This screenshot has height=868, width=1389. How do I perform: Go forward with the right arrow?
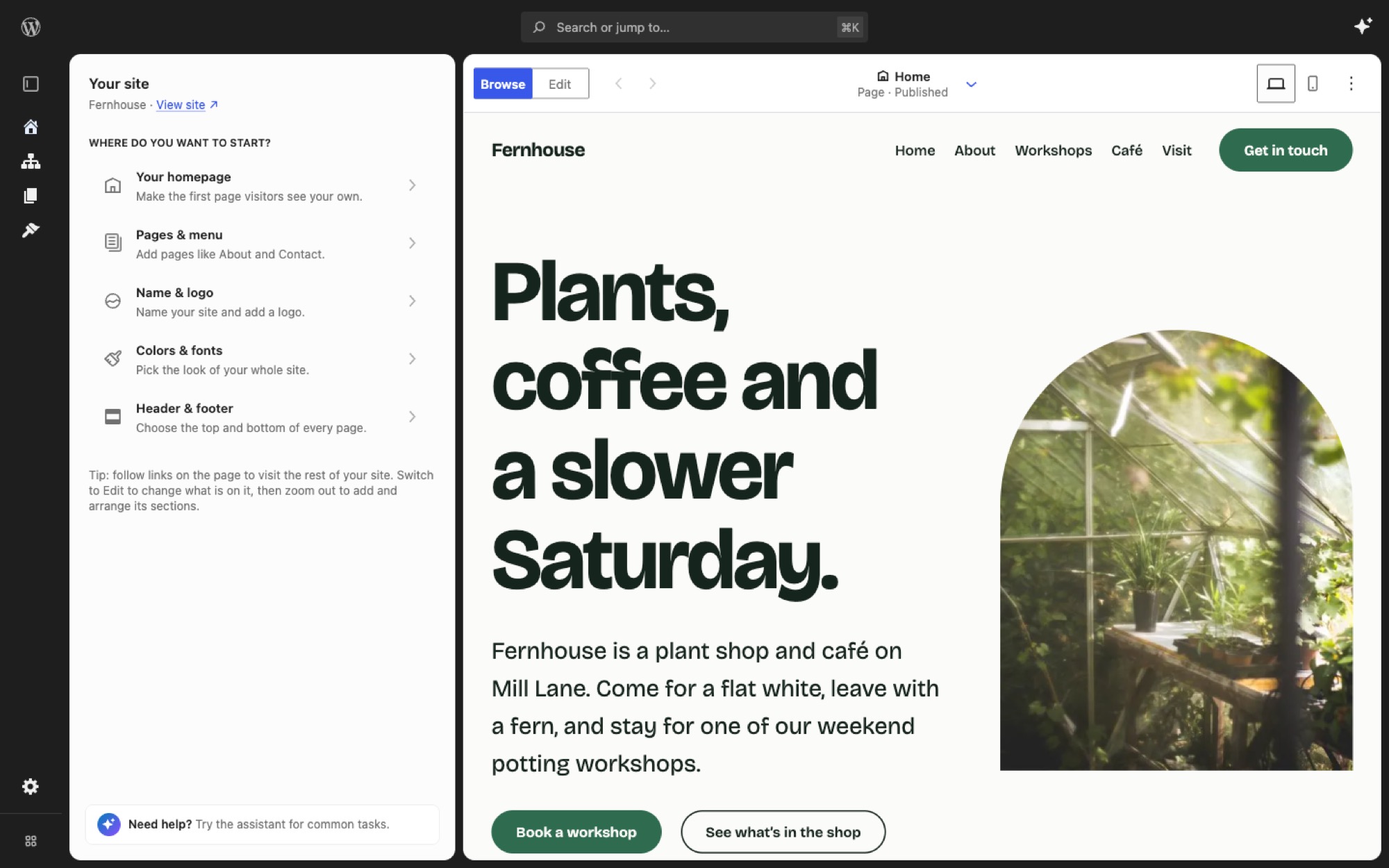point(652,83)
